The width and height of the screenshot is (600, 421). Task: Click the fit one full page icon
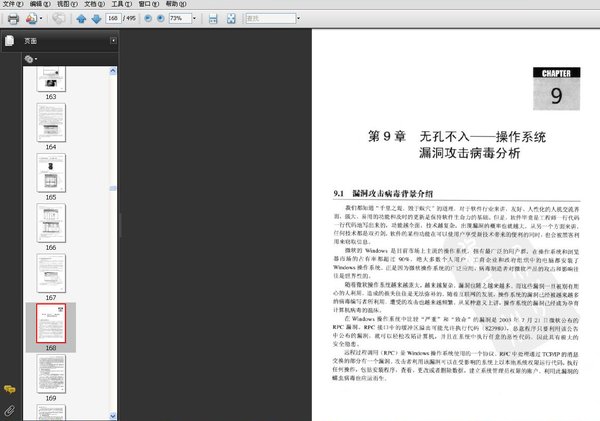click(x=231, y=18)
